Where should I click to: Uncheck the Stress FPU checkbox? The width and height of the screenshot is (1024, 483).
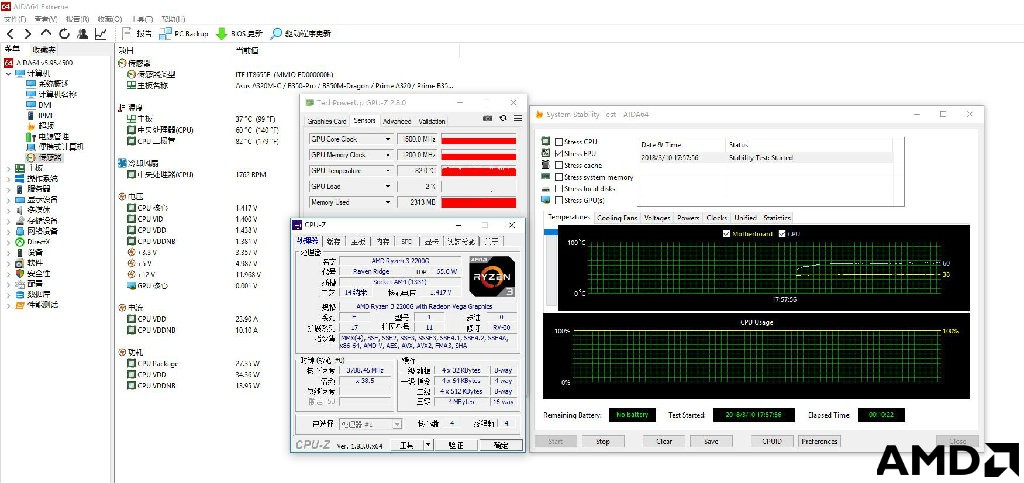(559, 153)
